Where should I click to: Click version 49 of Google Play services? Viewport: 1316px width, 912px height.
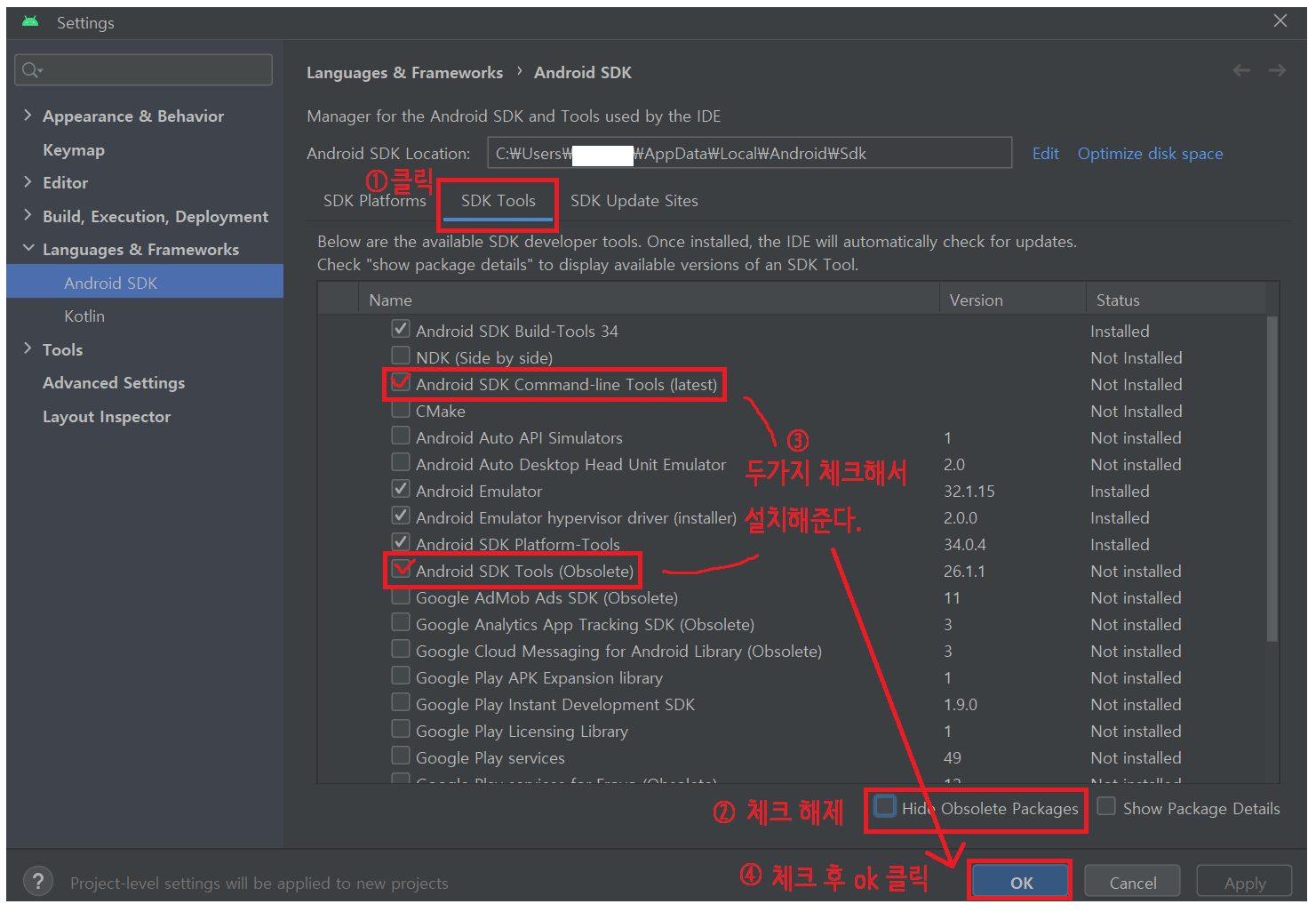[x=953, y=758]
